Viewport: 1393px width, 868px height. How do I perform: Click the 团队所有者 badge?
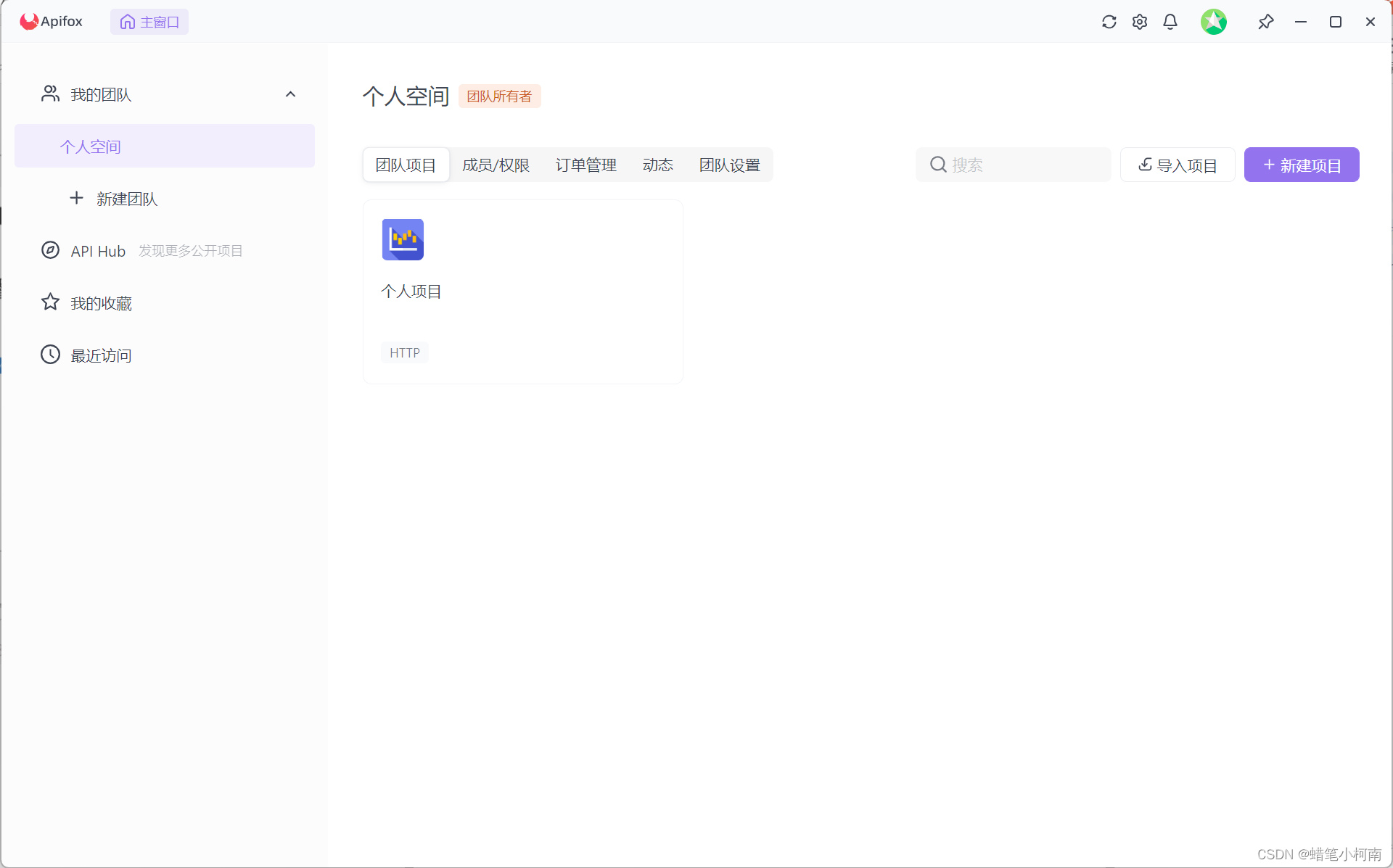[499, 96]
